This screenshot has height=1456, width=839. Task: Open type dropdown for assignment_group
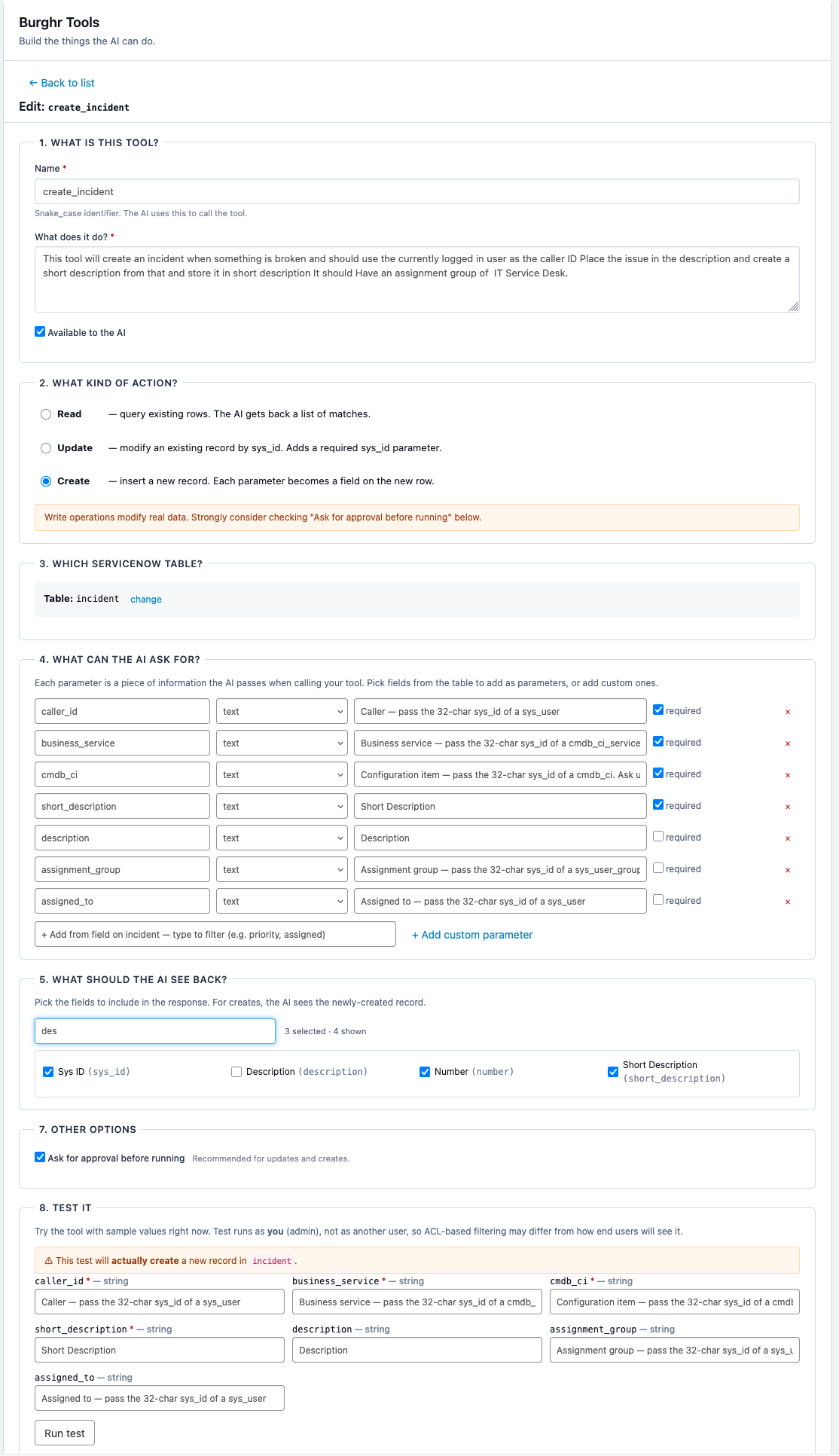[282, 869]
